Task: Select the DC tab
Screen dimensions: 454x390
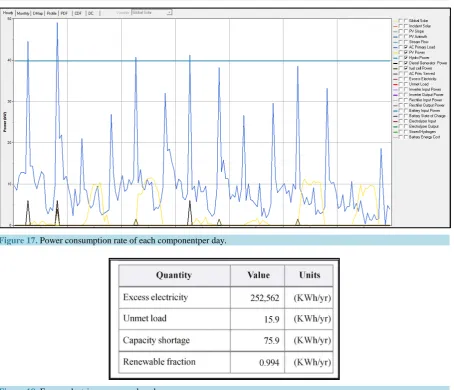Action: pyautogui.click(x=91, y=13)
